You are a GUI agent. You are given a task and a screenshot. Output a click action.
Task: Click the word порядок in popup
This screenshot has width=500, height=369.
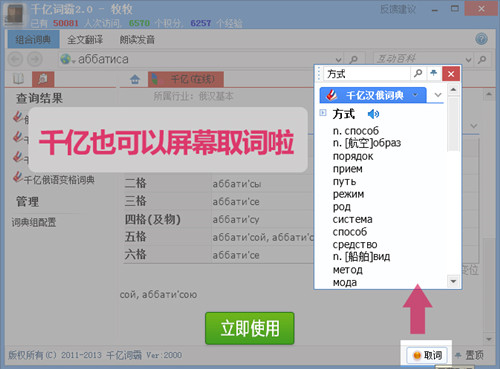[353, 156]
